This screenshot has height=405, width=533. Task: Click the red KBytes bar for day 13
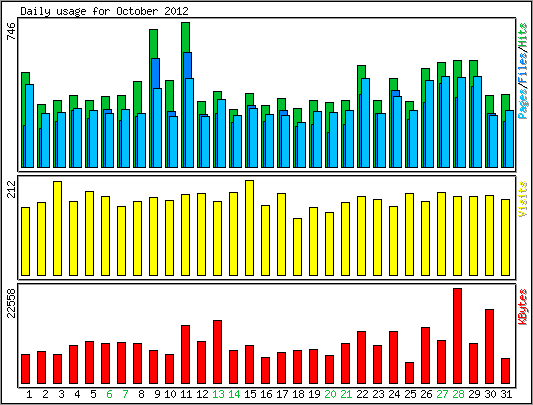218,352
